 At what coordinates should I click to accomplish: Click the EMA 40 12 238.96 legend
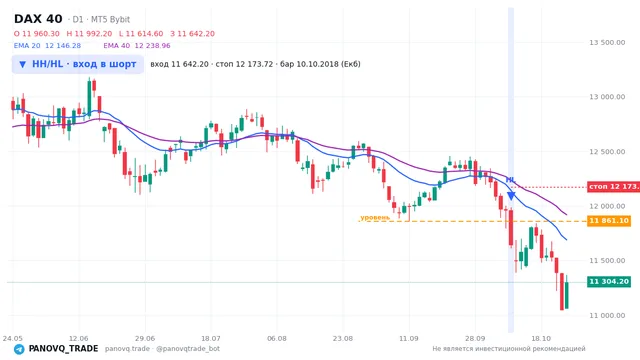coord(137,46)
